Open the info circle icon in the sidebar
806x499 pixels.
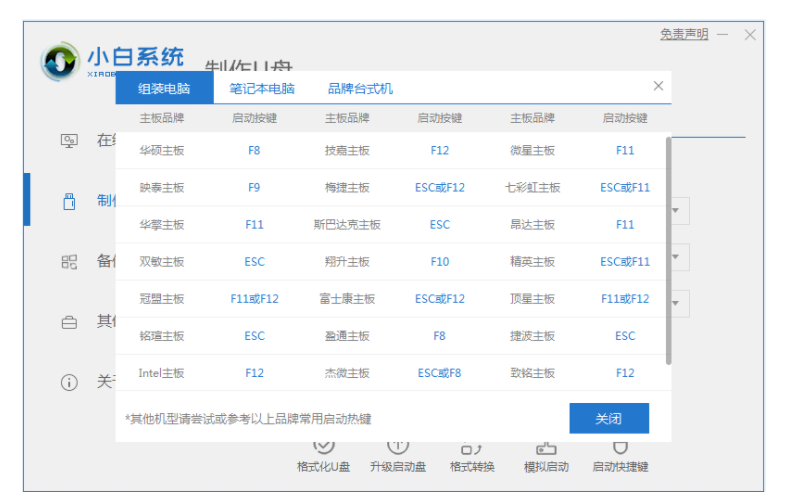[69, 383]
